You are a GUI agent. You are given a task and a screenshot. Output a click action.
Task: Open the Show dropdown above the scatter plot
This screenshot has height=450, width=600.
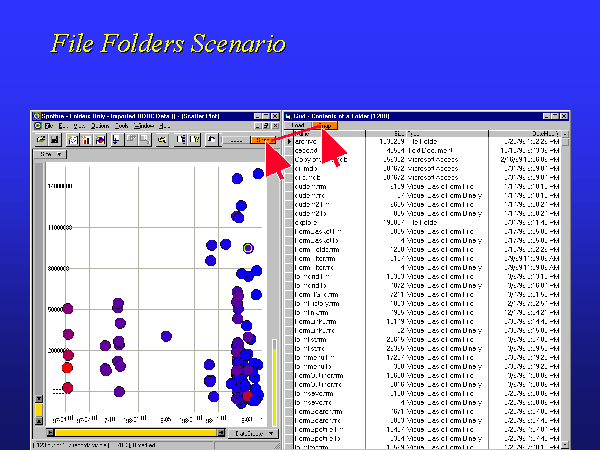coord(48,155)
